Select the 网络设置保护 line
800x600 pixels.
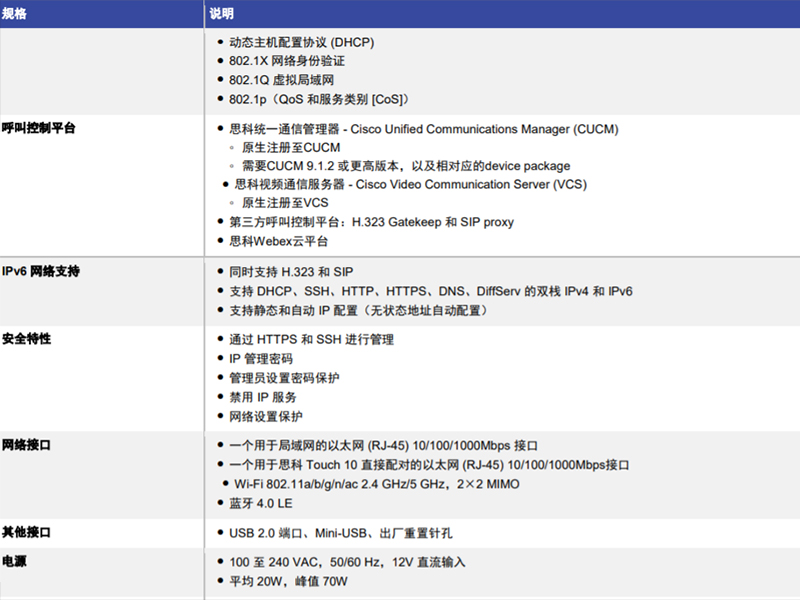(266, 416)
